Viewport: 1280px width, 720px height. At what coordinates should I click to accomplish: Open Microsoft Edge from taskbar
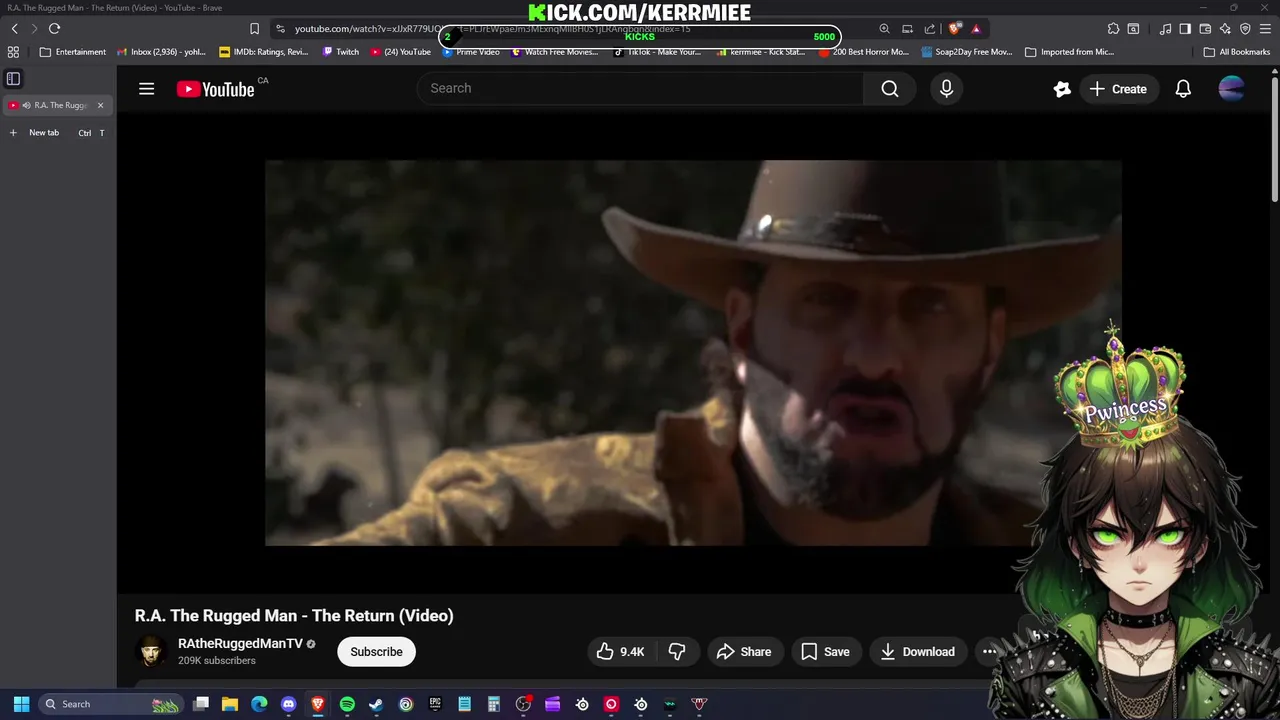pos(259,704)
